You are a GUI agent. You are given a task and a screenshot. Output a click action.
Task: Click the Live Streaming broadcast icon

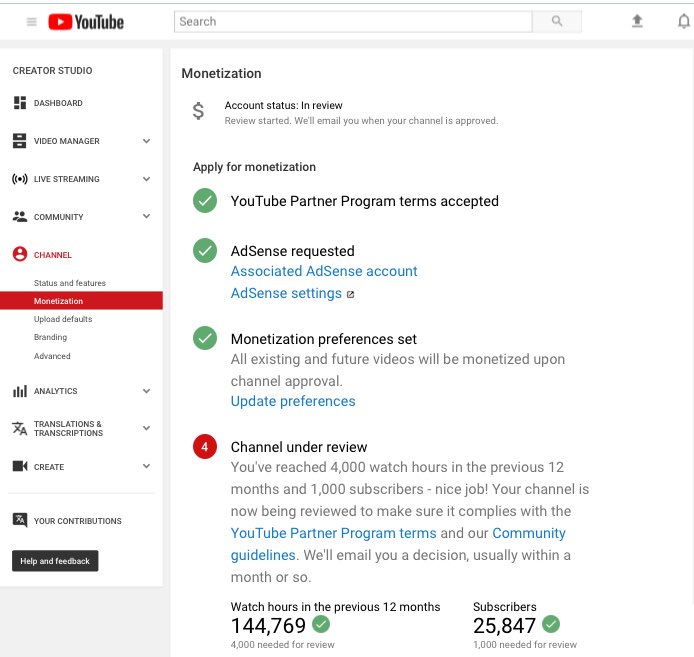click(19, 179)
